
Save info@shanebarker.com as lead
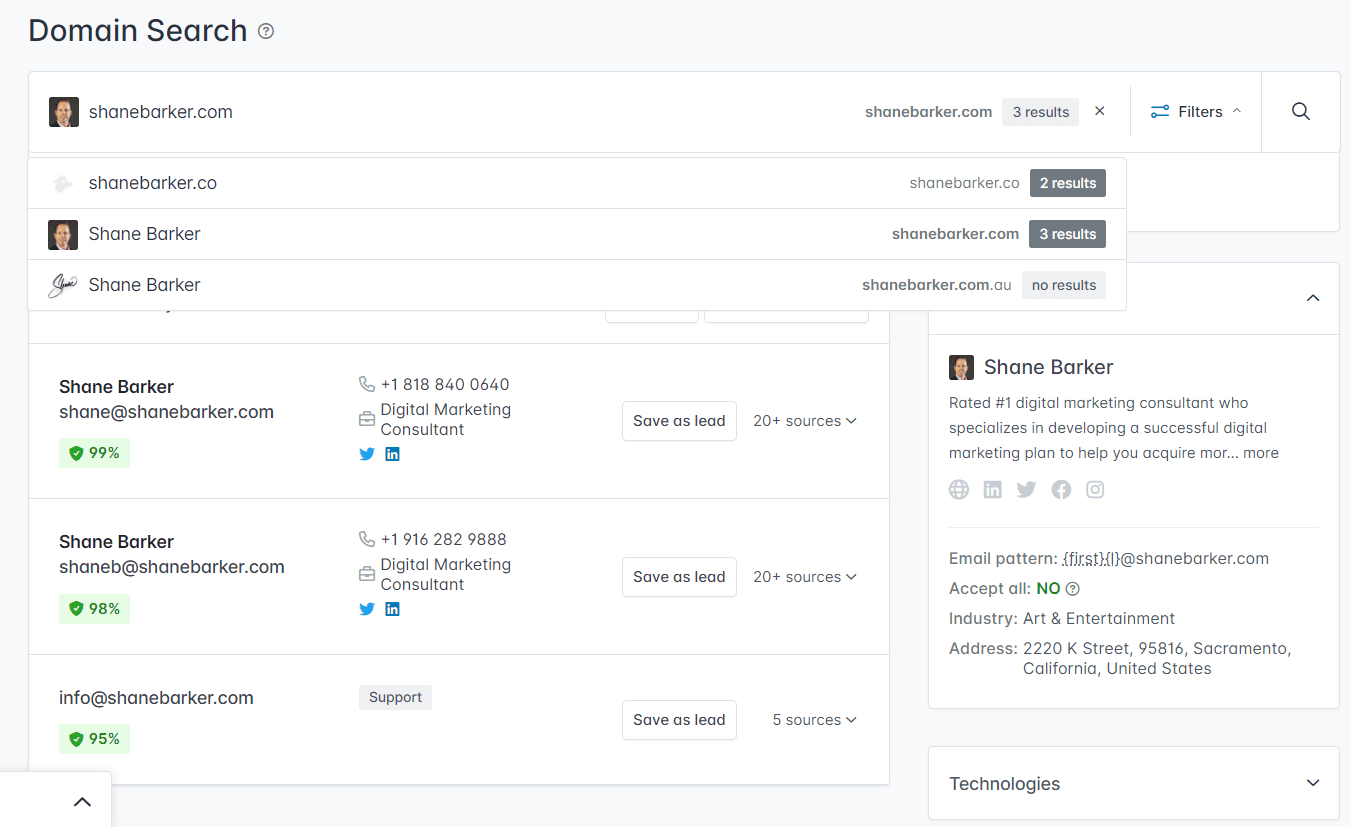tap(679, 720)
